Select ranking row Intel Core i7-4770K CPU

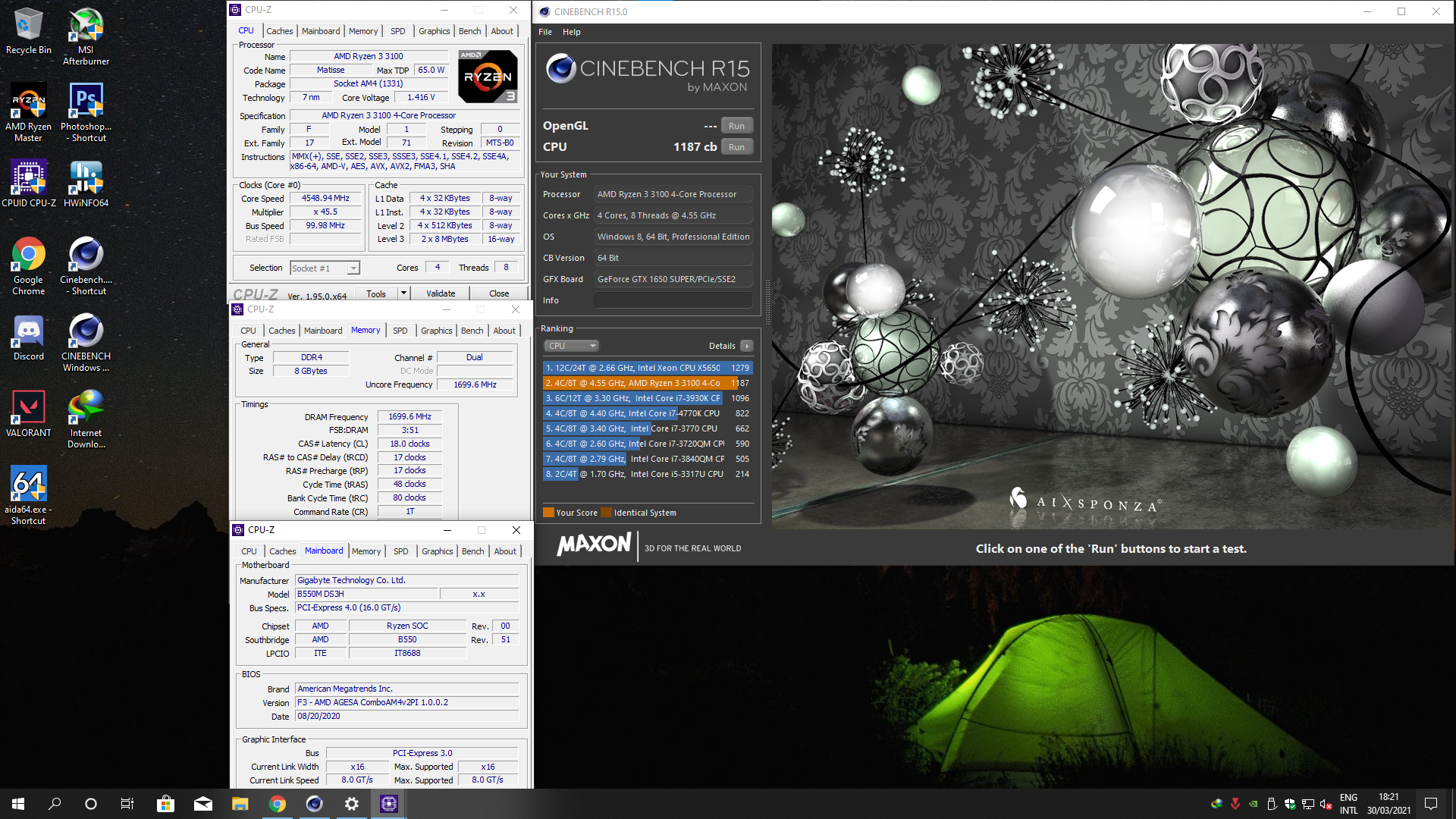tap(648, 413)
